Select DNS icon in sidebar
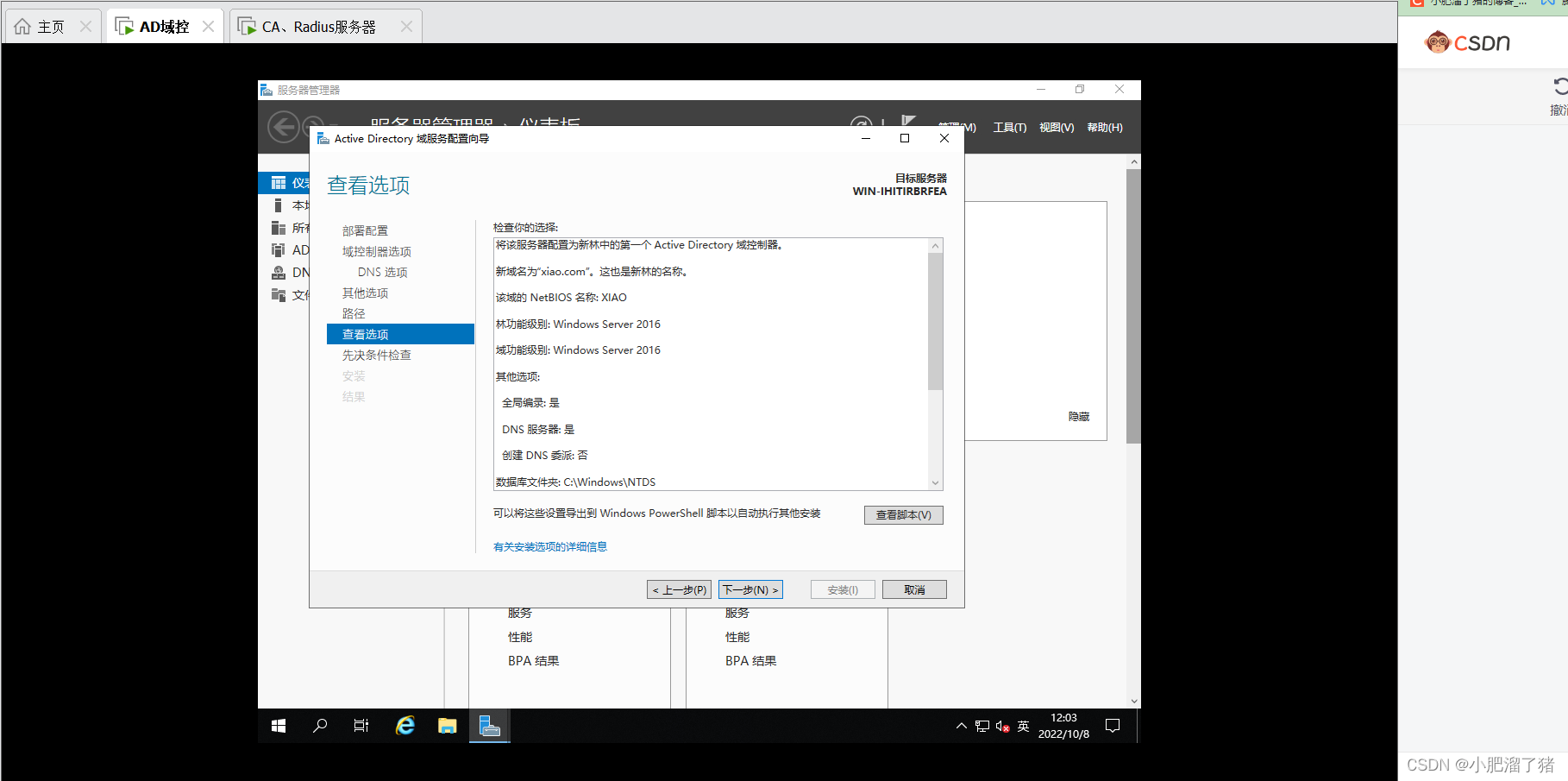 [x=279, y=273]
